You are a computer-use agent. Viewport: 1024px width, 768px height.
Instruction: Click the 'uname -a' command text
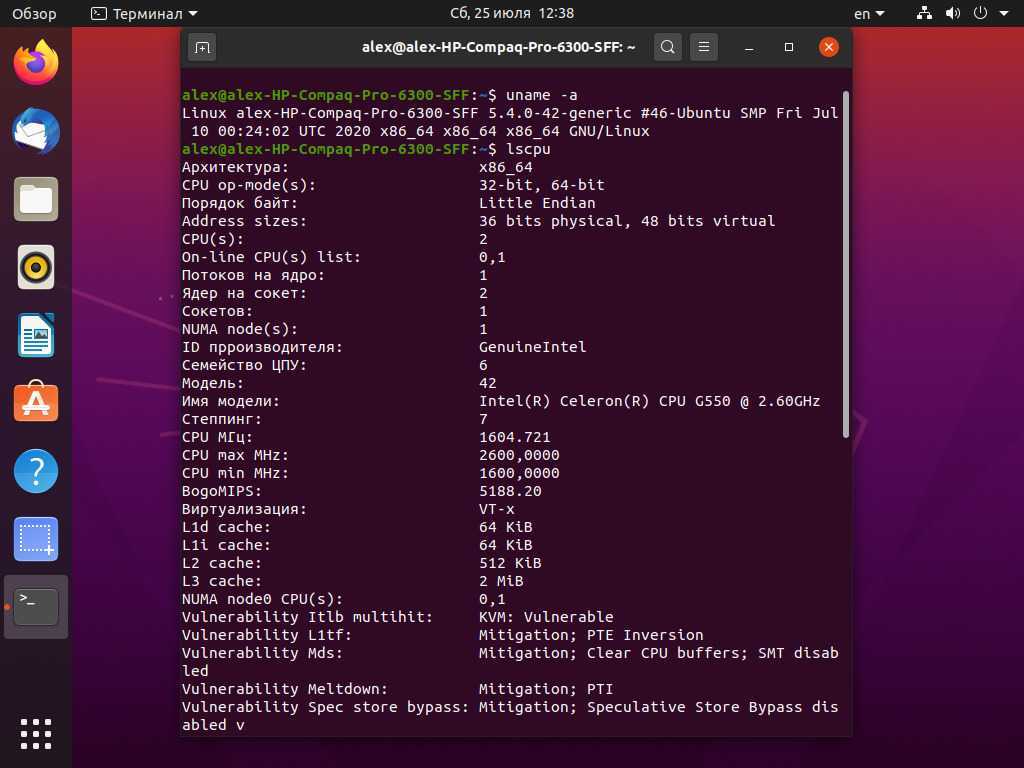click(x=541, y=95)
